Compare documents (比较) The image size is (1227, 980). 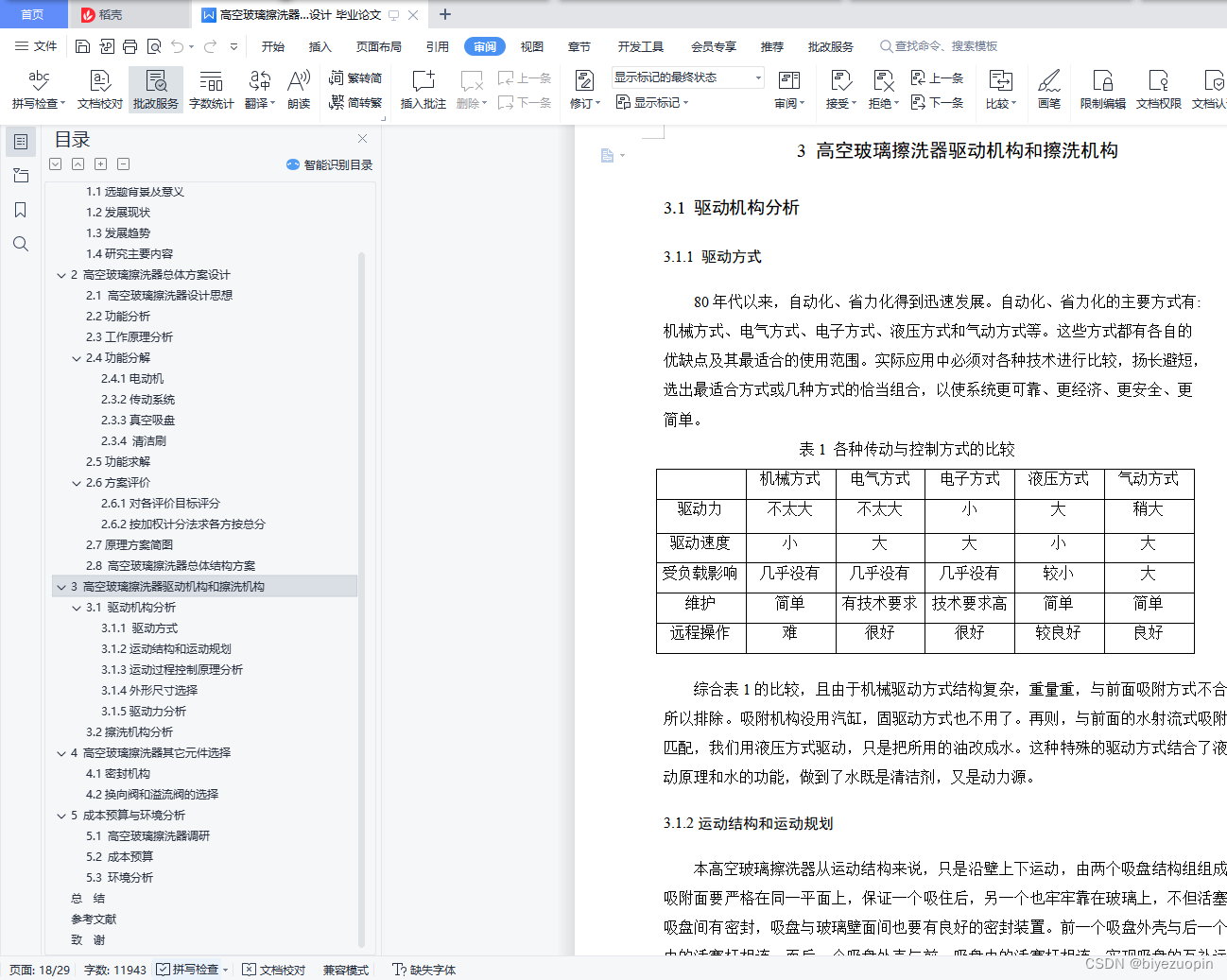(1000, 90)
